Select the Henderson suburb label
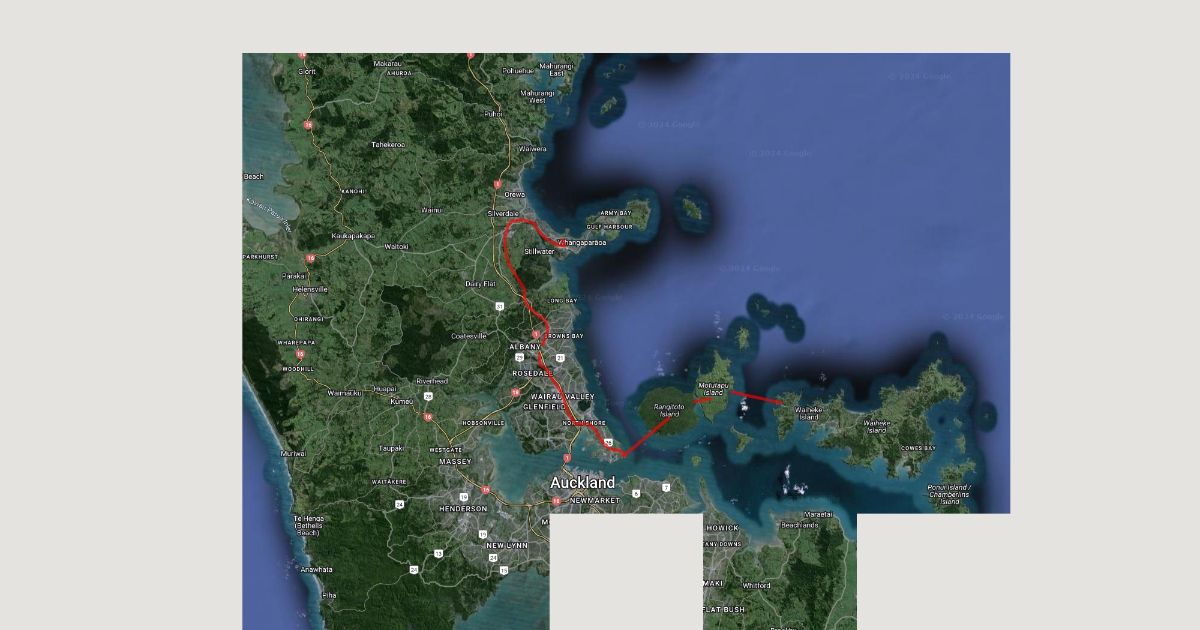Screen dimensions: 1200x630 pos(463,508)
